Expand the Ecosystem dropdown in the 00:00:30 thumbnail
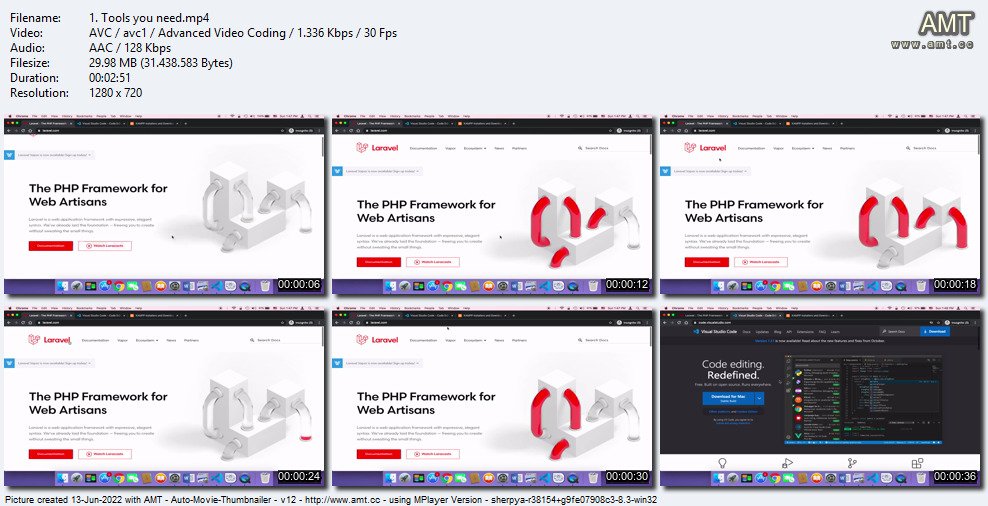The height and width of the screenshot is (506, 988). (475, 340)
